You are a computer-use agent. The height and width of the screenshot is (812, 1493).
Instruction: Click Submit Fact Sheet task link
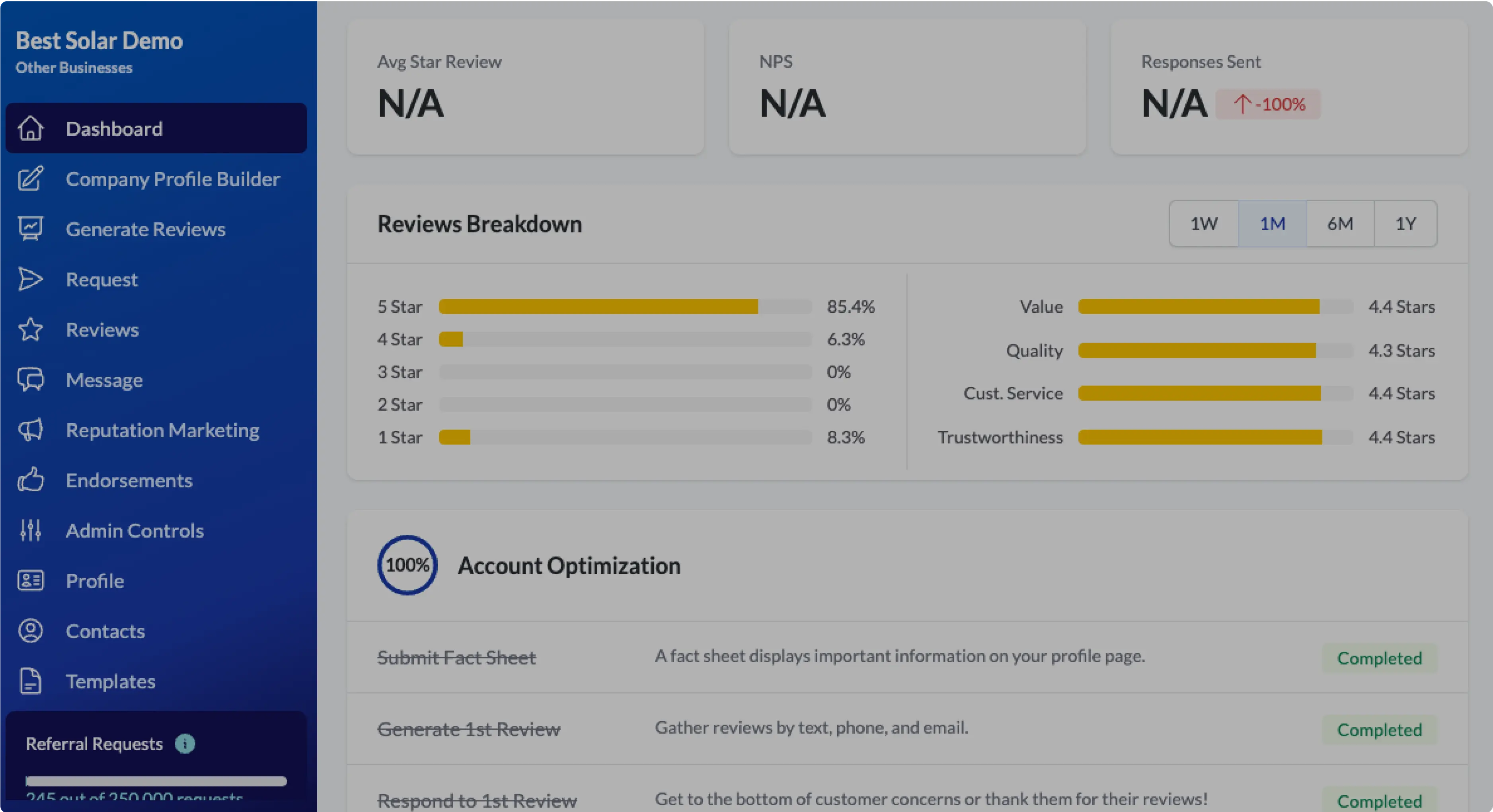point(456,658)
